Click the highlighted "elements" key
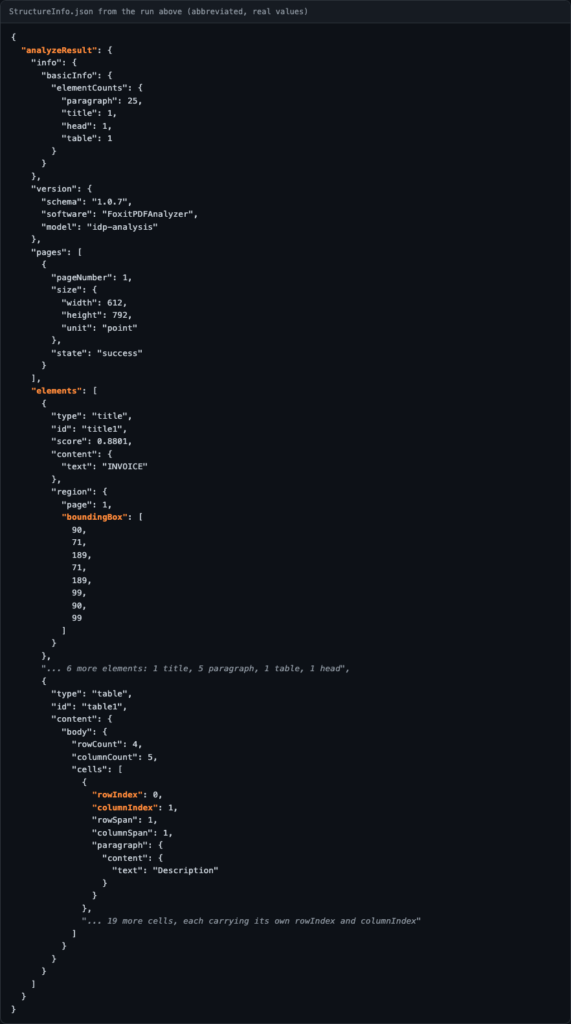571x1024 pixels. coord(55,391)
